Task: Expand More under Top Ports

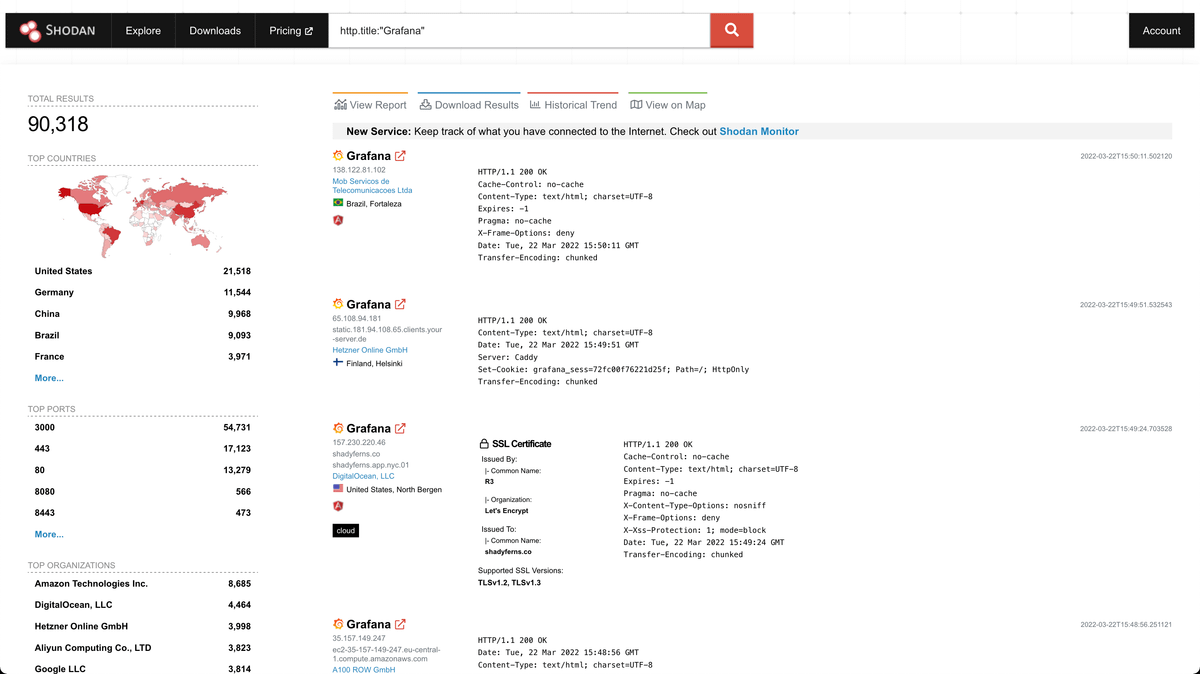Action: [49, 534]
